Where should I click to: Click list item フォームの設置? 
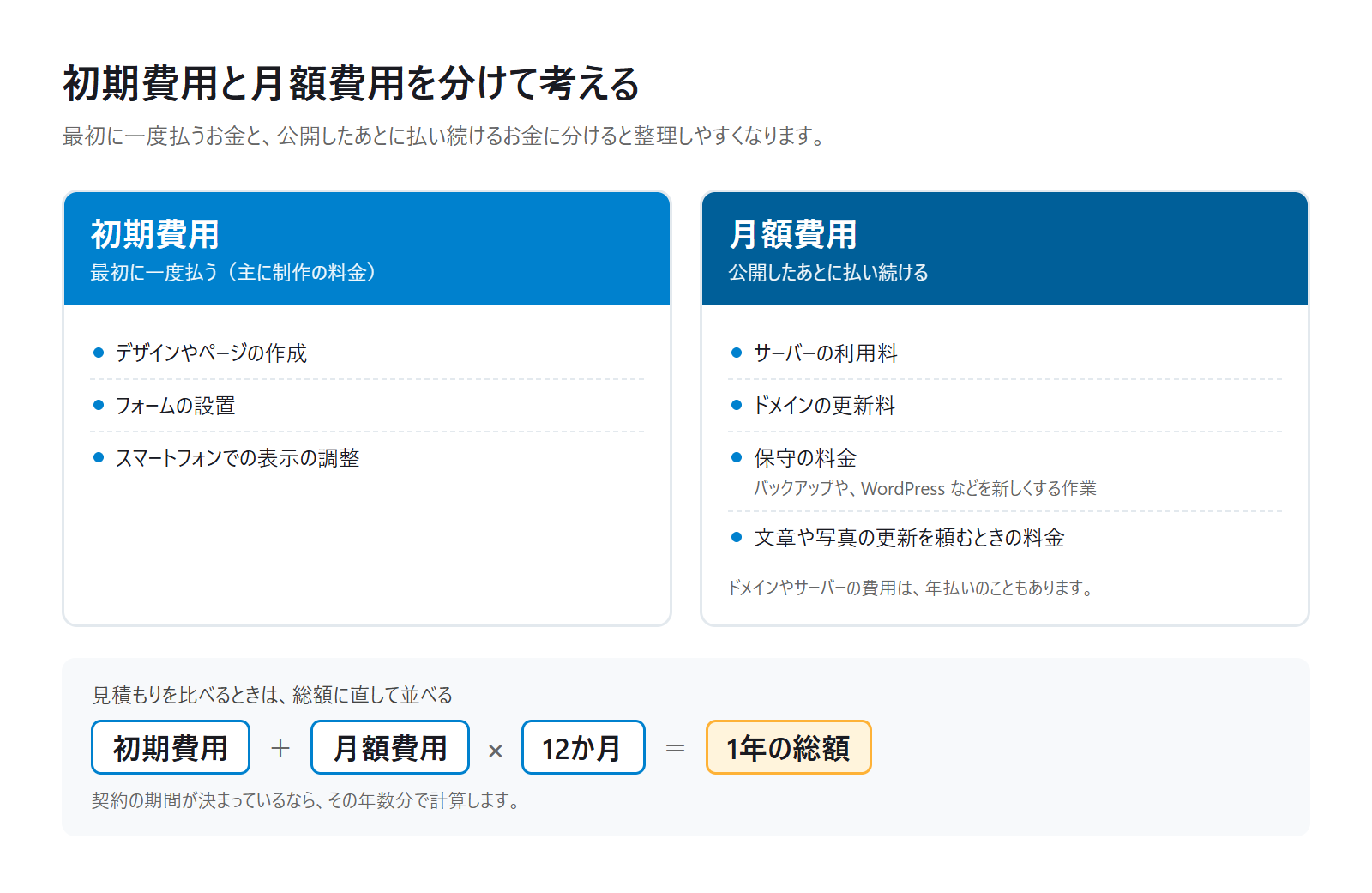(175, 405)
